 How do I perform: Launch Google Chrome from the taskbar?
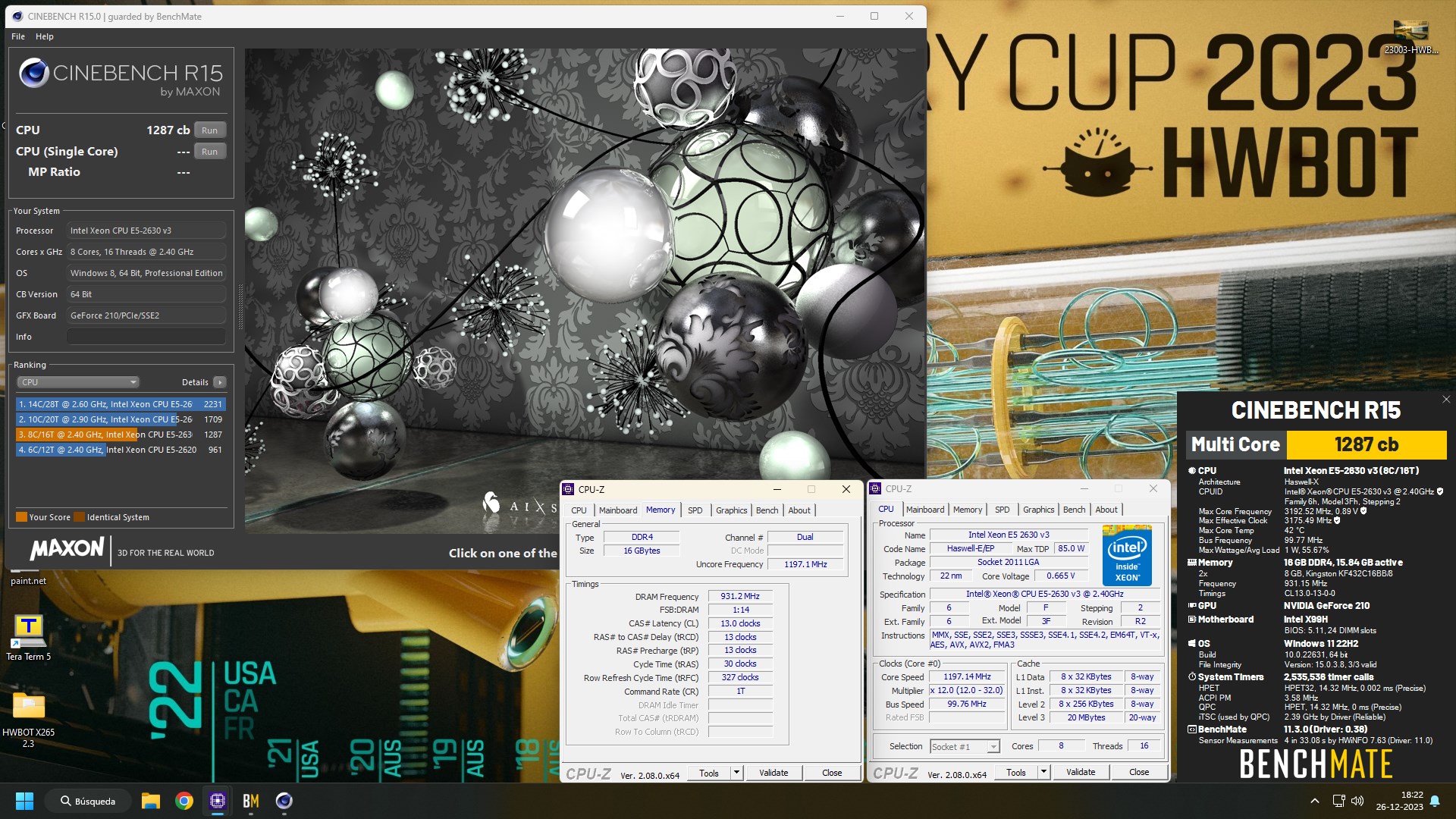click(184, 801)
